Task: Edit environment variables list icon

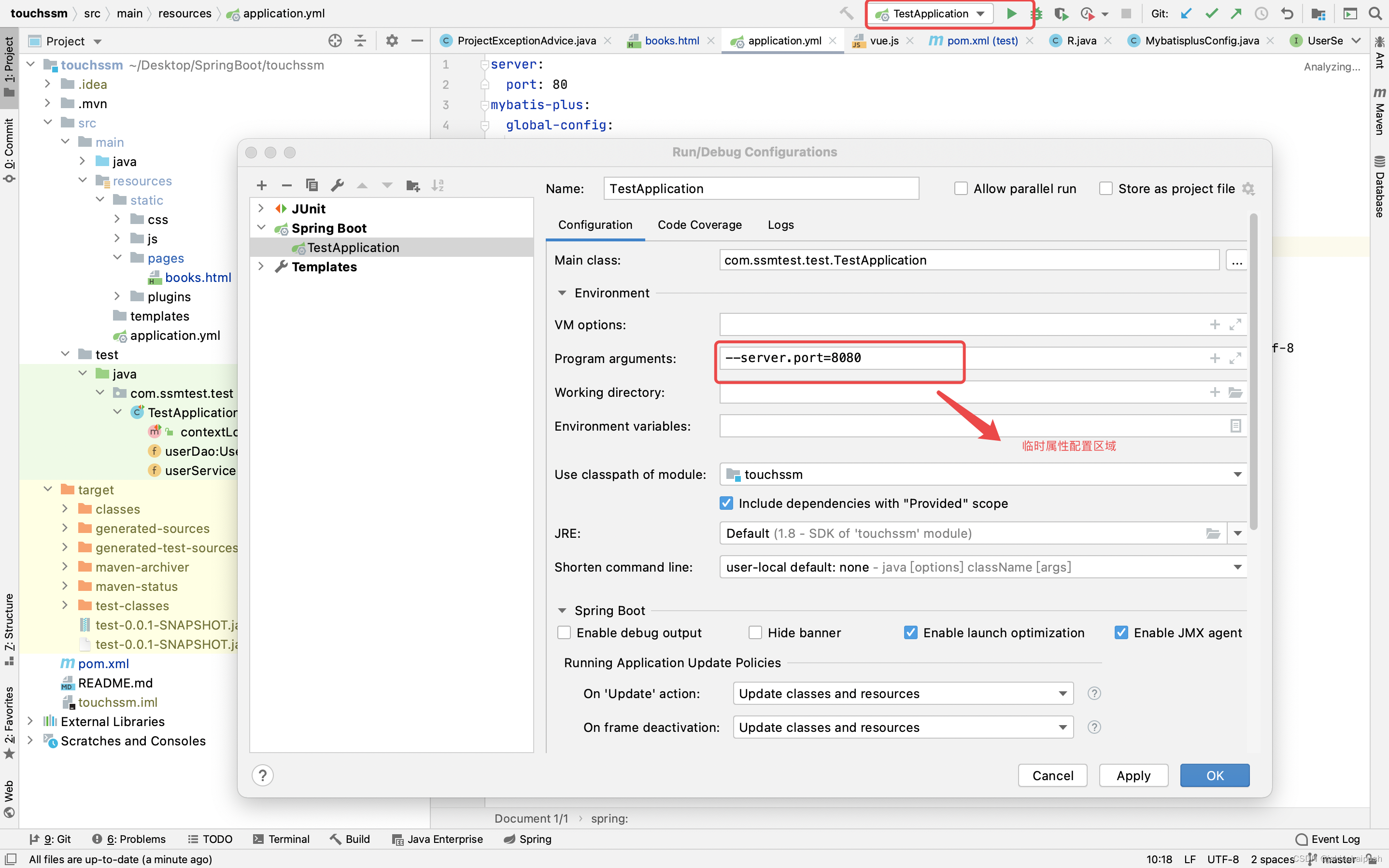Action: tap(1236, 426)
